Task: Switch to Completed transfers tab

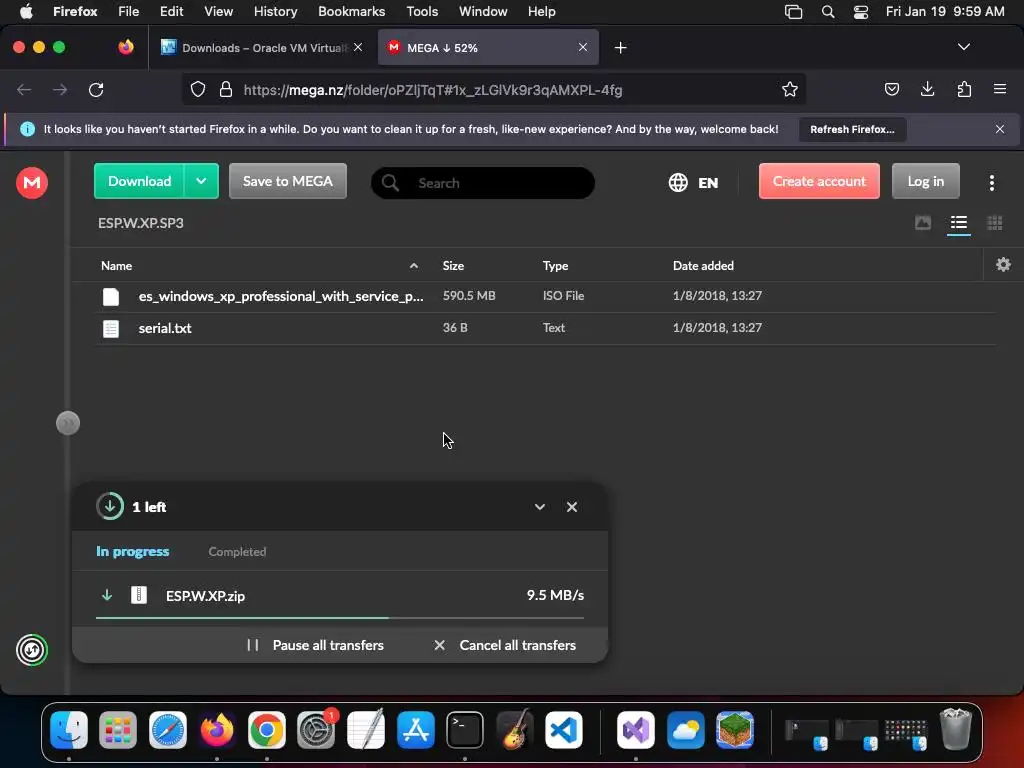Action: [x=237, y=552]
